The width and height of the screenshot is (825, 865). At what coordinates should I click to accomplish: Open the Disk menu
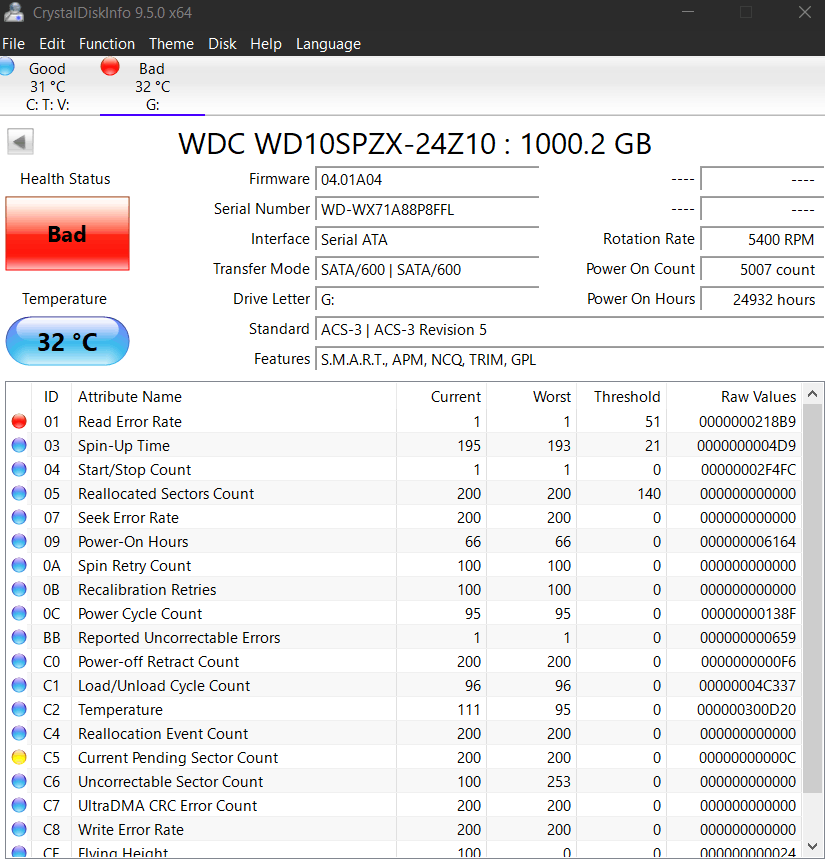222,44
